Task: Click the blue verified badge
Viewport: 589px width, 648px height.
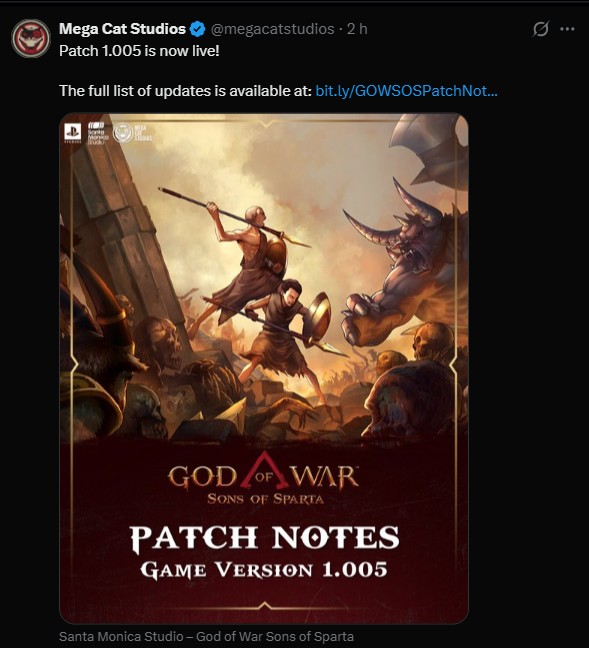Action: coord(198,29)
